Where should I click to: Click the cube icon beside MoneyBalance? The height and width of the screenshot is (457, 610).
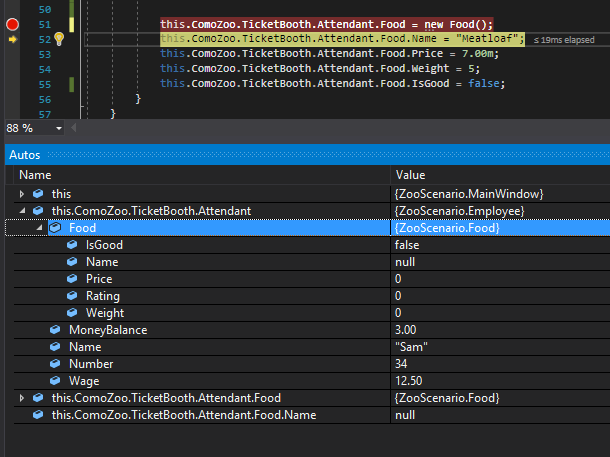tap(55, 330)
